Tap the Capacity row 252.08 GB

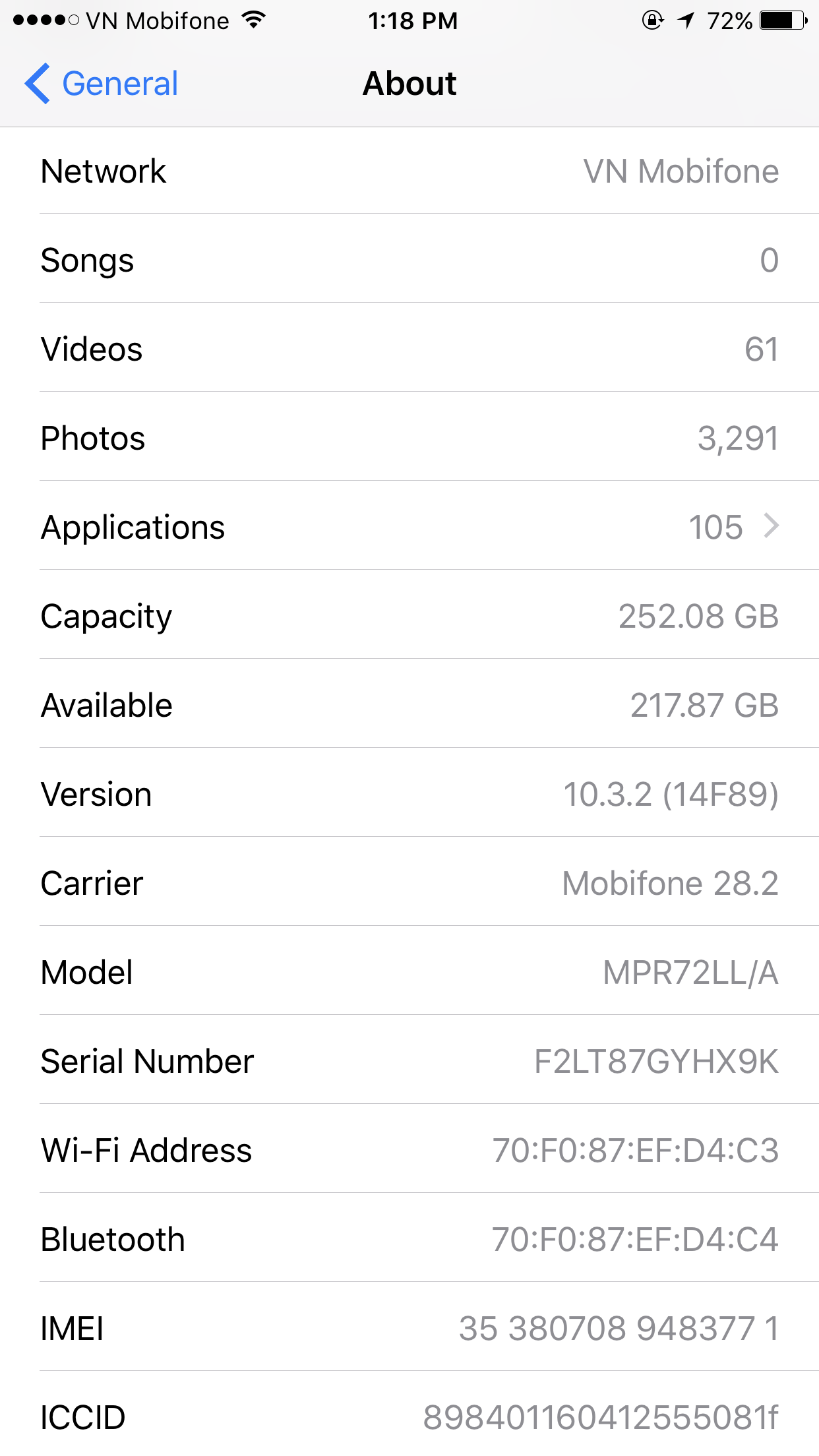coord(409,616)
